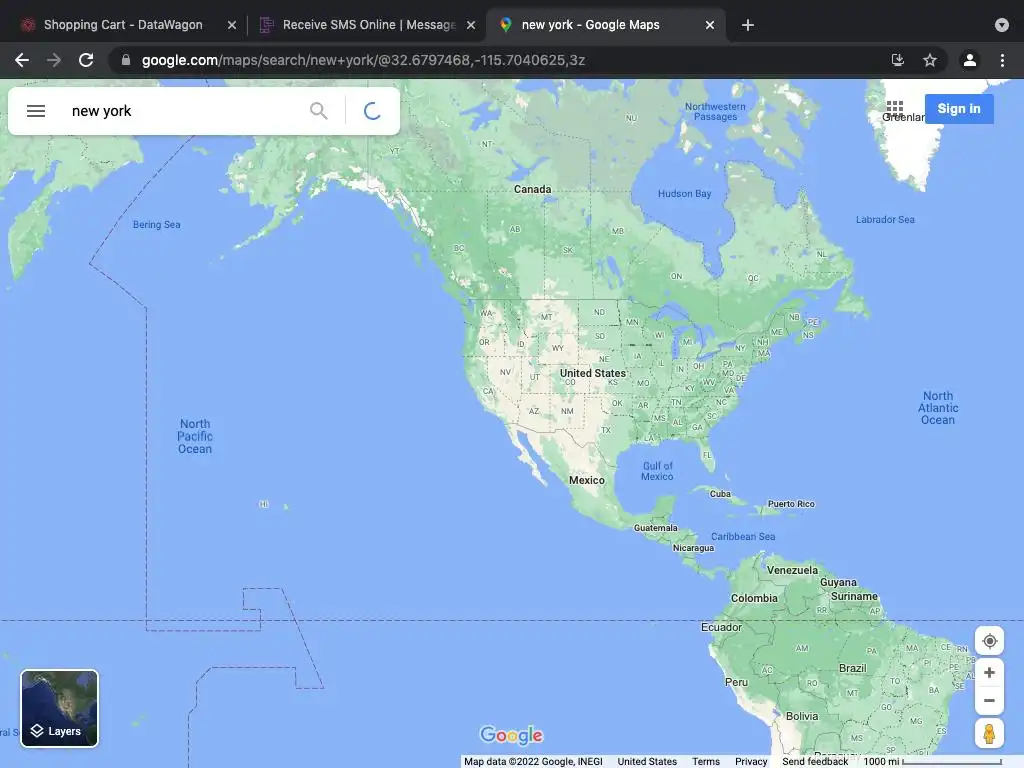Close the Shopping Cart - DataWagon tab
Viewport: 1024px width, 768px height.
pyautogui.click(x=232, y=25)
